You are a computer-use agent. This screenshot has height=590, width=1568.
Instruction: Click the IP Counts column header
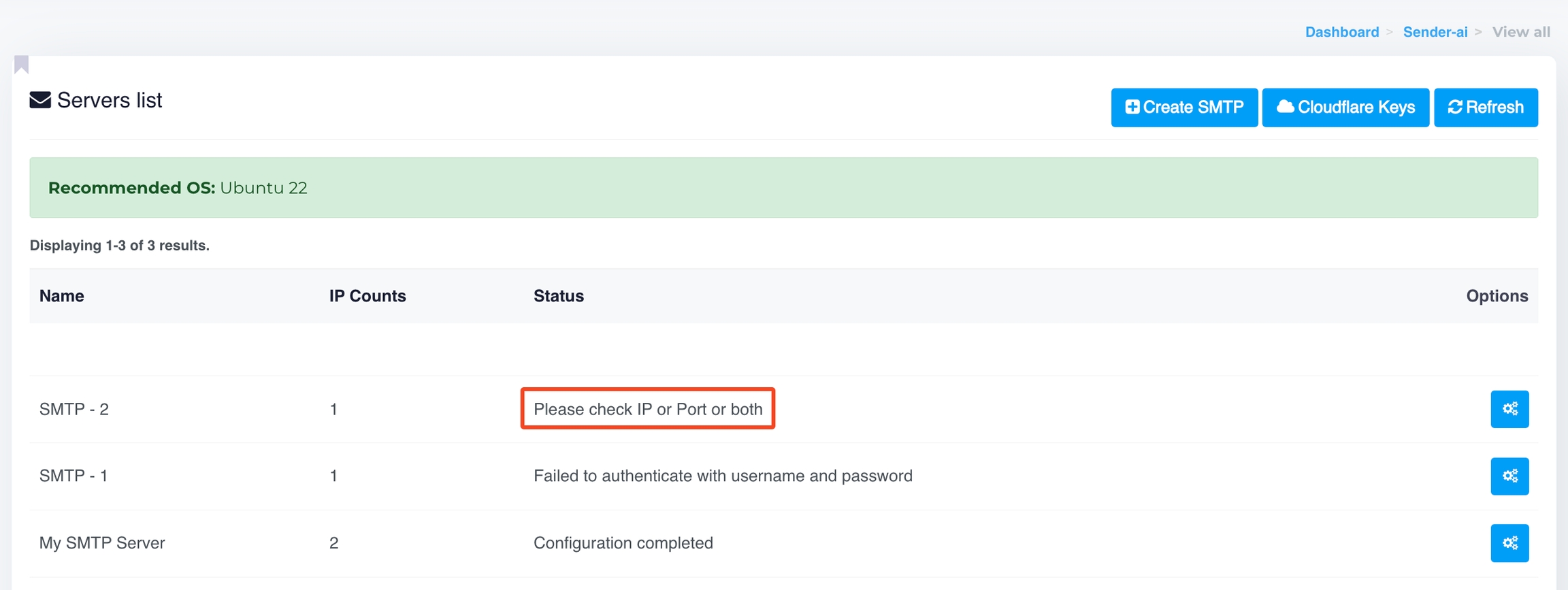pyautogui.click(x=367, y=296)
